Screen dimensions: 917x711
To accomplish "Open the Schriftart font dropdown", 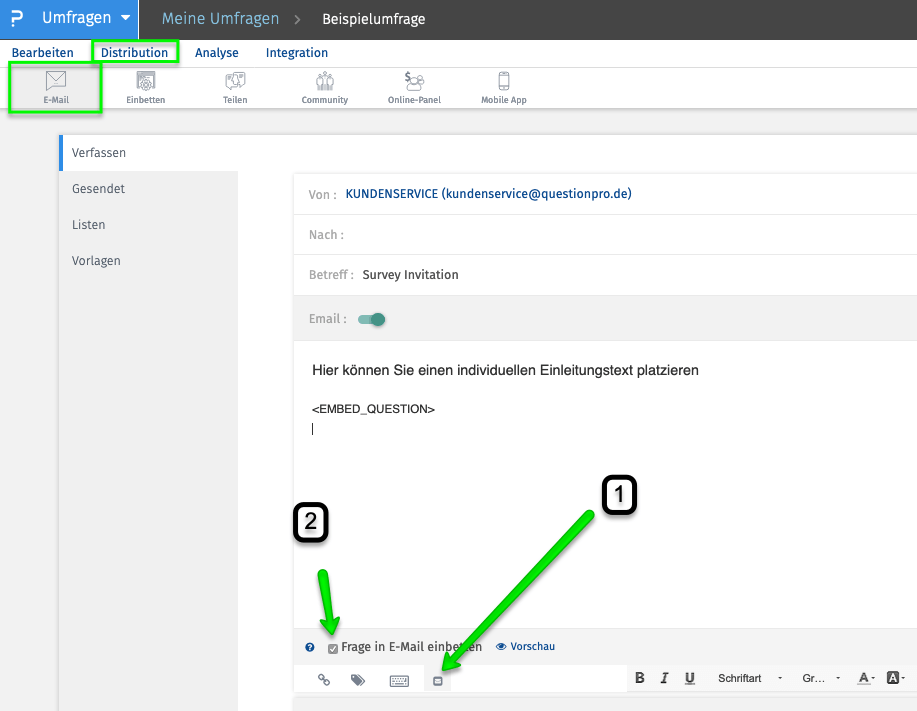I will click(750, 678).
